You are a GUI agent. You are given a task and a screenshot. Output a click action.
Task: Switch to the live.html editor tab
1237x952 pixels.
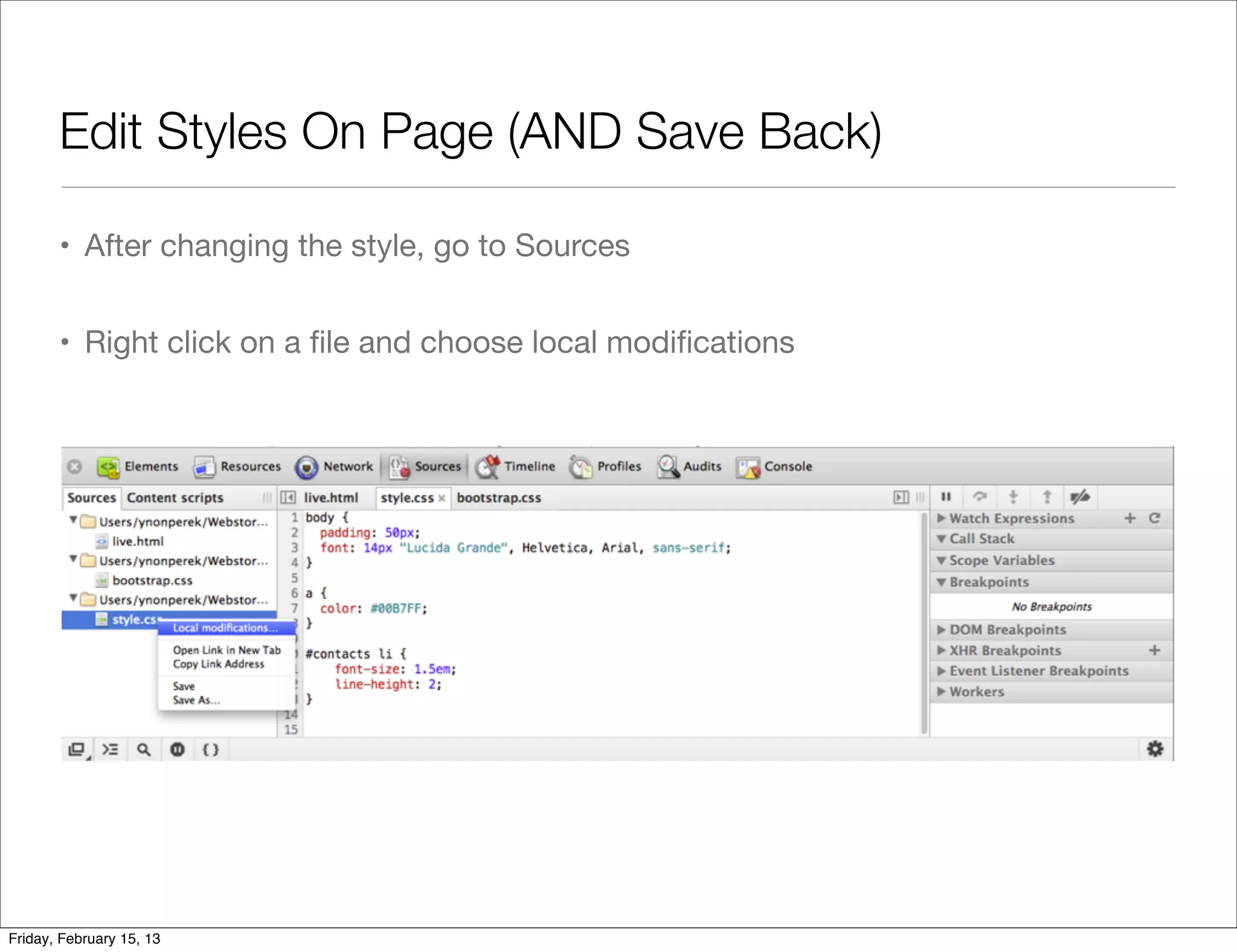coord(331,498)
